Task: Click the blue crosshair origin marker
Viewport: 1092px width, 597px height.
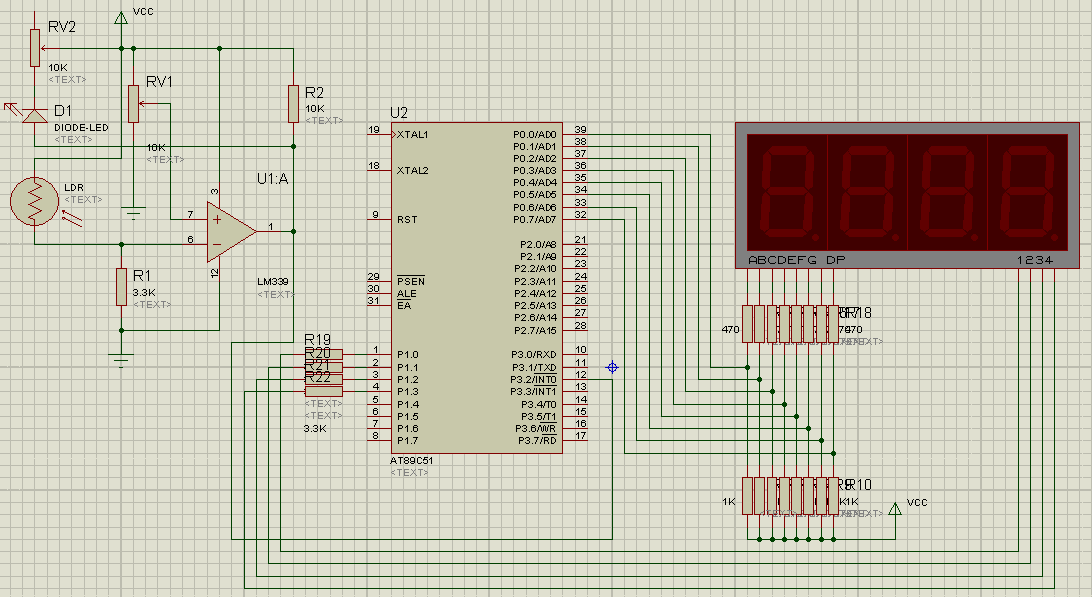Action: [612, 367]
